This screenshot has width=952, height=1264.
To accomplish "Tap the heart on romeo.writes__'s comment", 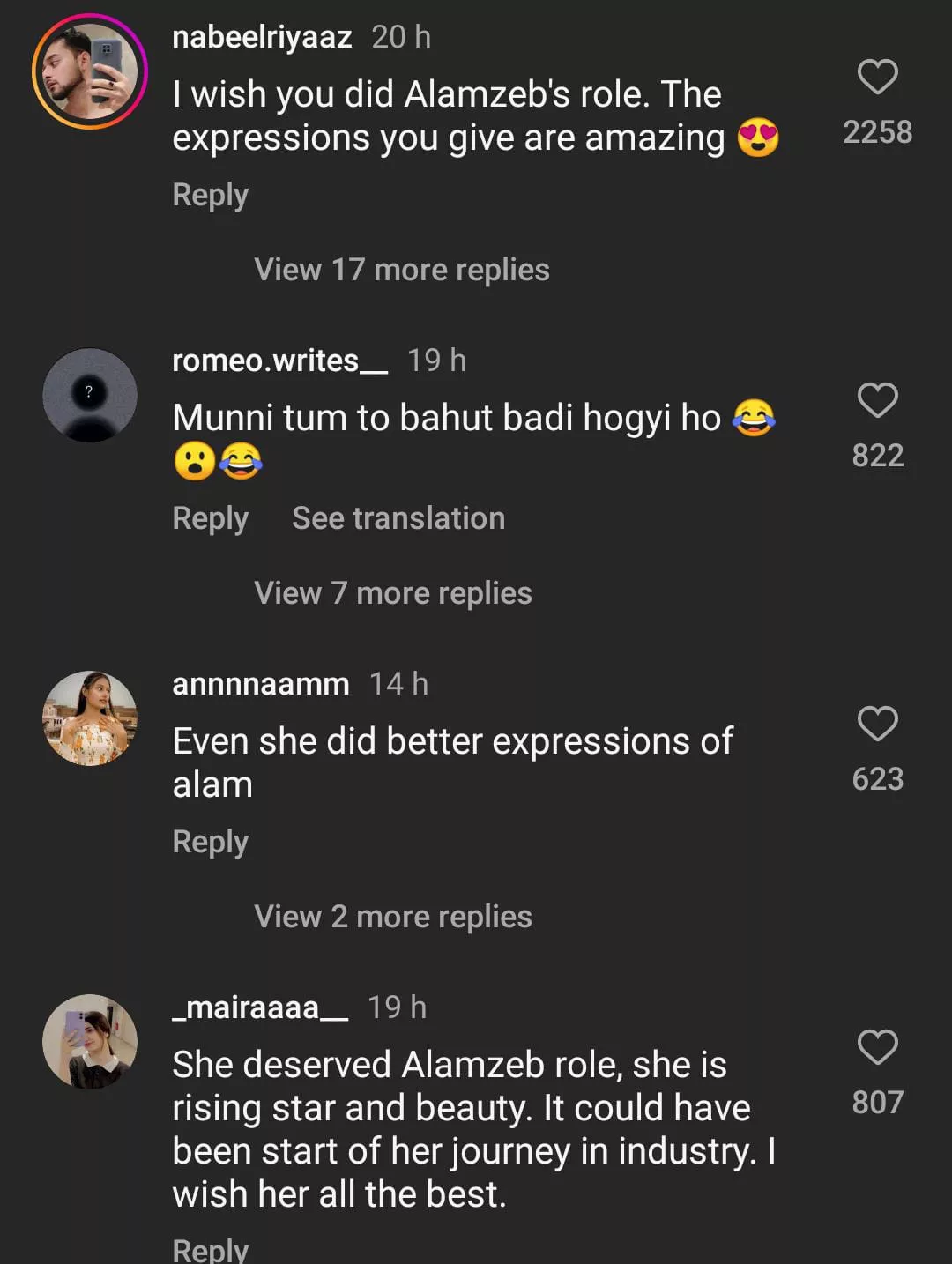I will coord(877,401).
